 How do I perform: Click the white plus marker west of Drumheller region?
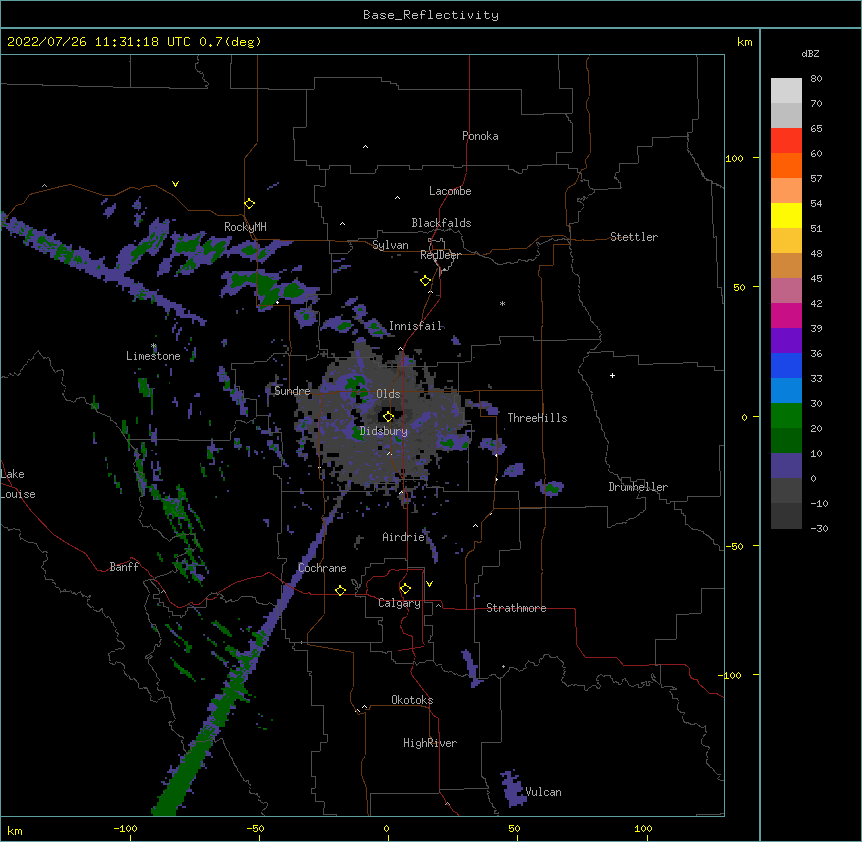click(x=612, y=375)
